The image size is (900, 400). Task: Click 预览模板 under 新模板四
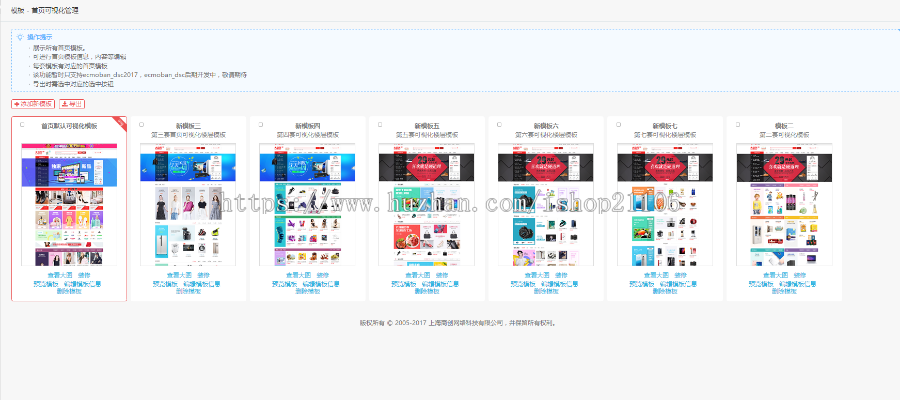(x=284, y=284)
